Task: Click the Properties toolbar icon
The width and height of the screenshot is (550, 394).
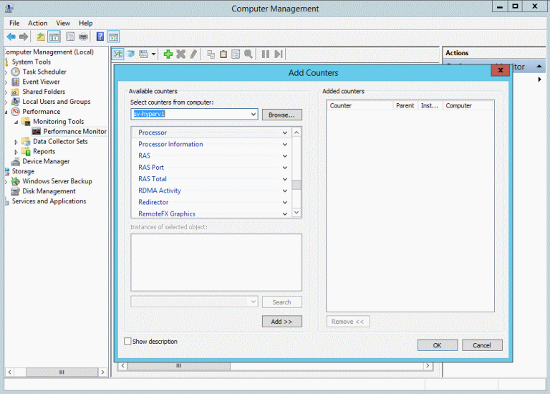Action: (70, 36)
